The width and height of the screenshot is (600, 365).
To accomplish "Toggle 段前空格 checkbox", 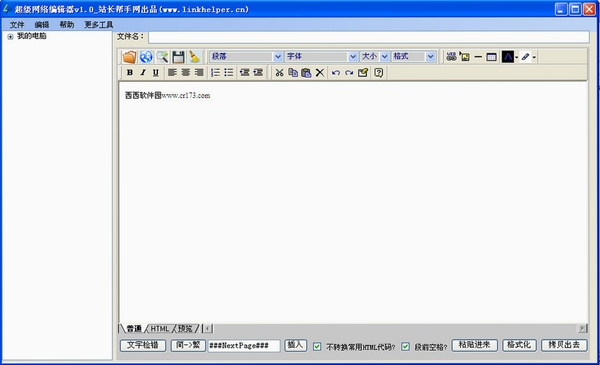I will point(405,347).
